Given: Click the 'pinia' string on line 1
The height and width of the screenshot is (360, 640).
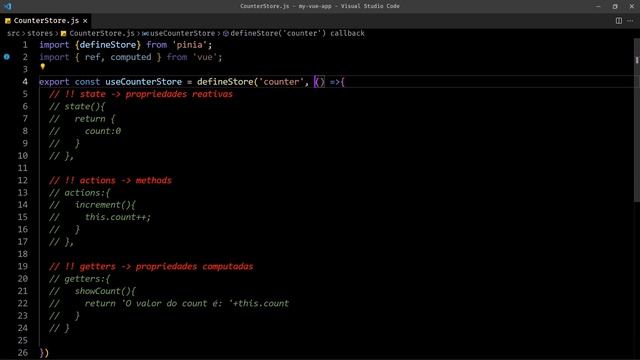Looking at the screenshot, I should click(189, 45).
